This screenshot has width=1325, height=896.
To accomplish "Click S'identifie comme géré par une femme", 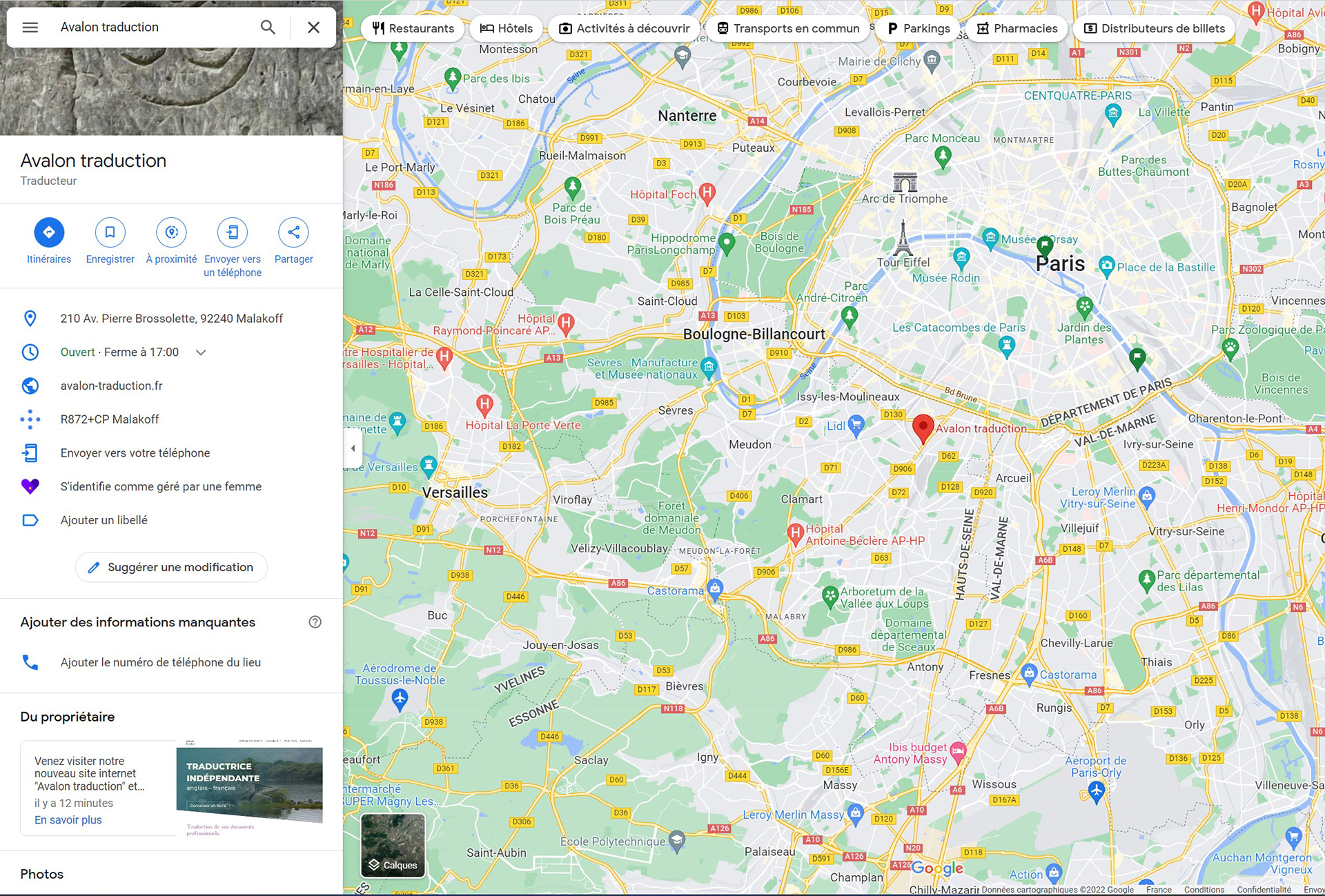I will [x=171, y=487].
